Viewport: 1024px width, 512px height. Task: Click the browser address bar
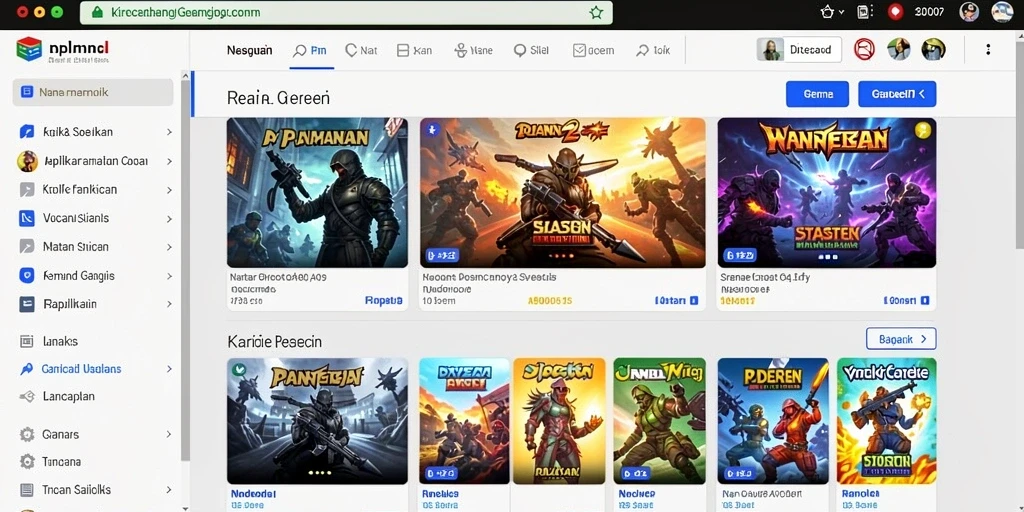[346, 12]
